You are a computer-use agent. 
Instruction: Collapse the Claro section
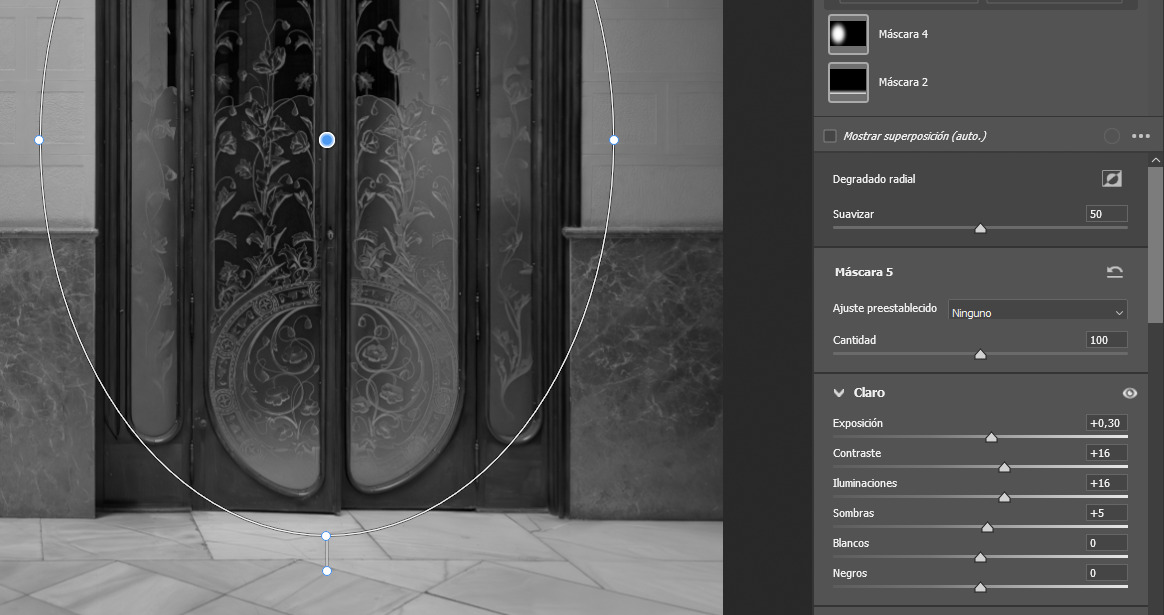coord(839,393)
